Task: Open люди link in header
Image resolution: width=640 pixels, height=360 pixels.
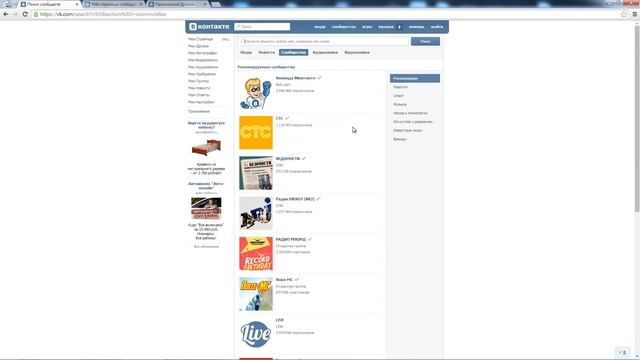Action: pyautogui.click(x=320, y=27)
